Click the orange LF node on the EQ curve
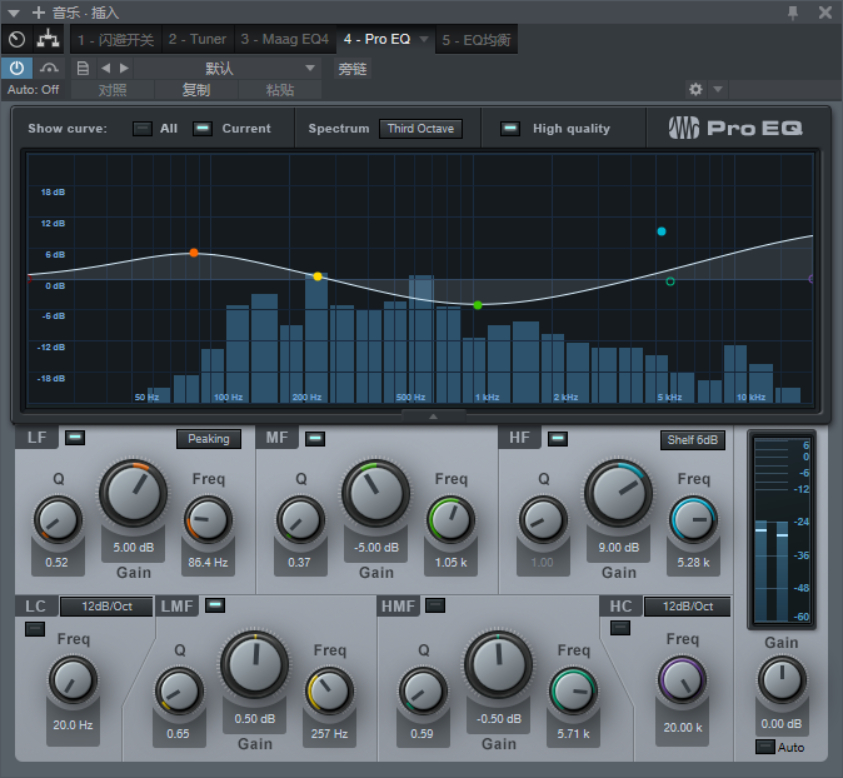The width and height of the screenshot is (843, 778). [x=194, y=253]
